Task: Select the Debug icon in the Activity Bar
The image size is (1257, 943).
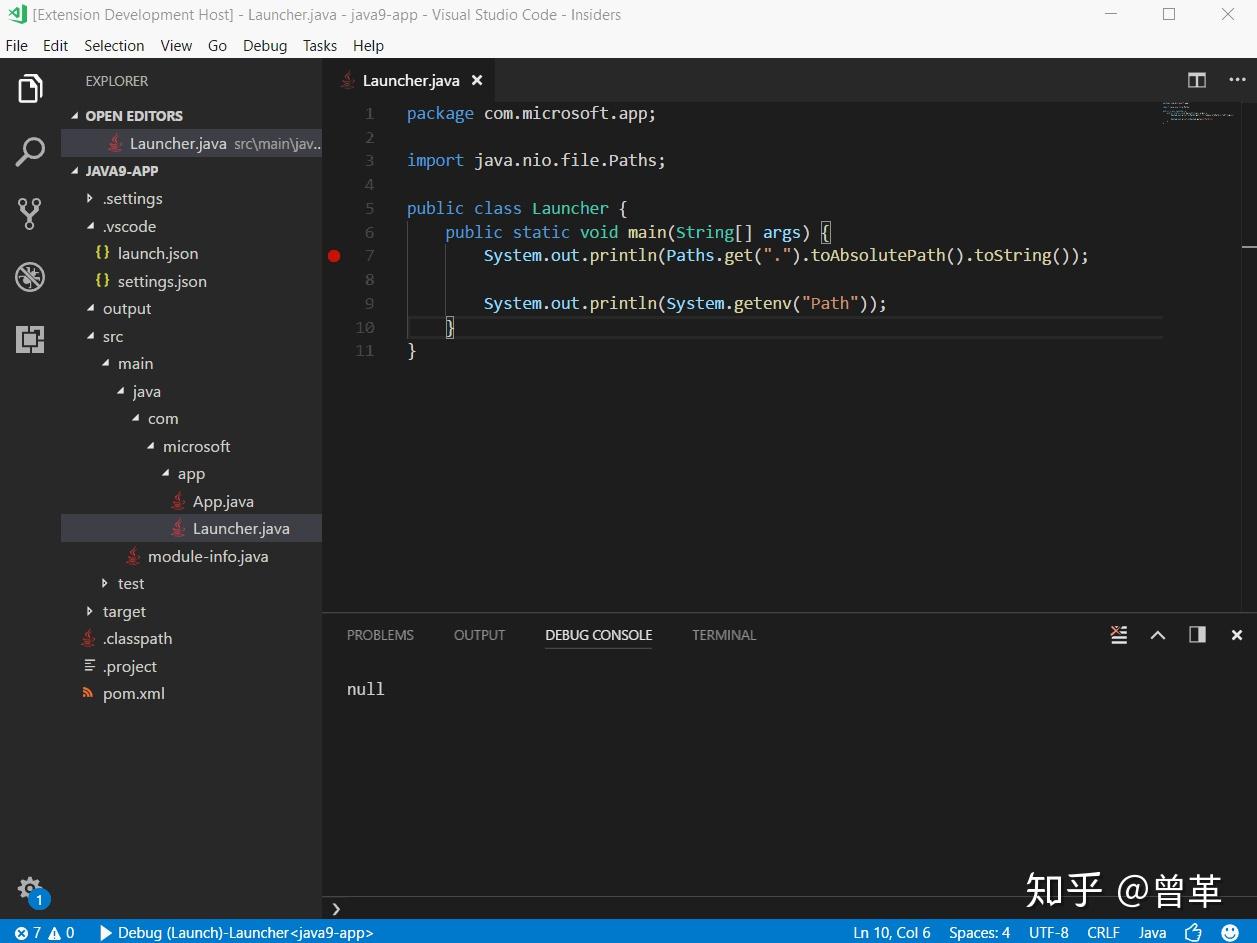Action: (x=30, y=276)
